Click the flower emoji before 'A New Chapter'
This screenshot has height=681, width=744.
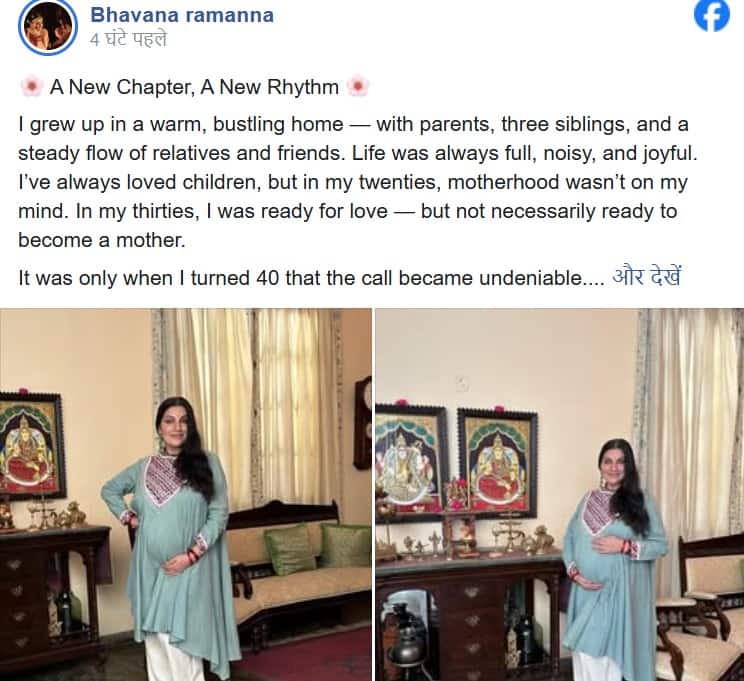(31, 87)
